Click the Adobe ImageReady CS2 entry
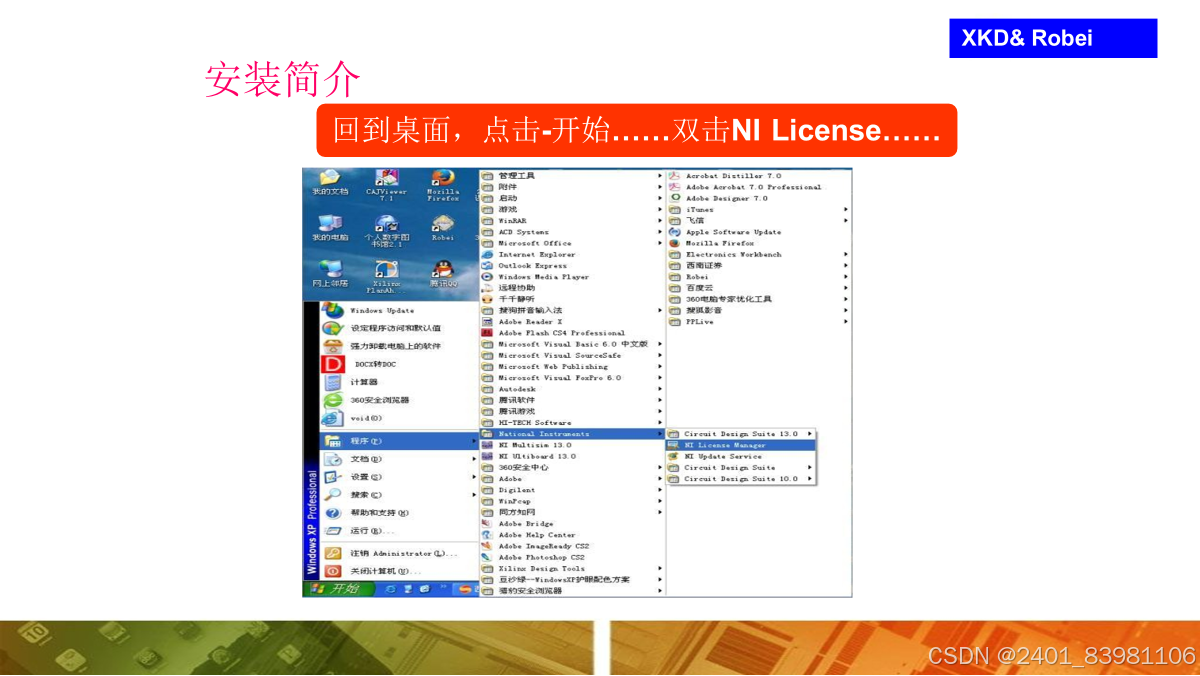Image resolution: width=1200 pixels, height=676 pixels. pos(573,546)
